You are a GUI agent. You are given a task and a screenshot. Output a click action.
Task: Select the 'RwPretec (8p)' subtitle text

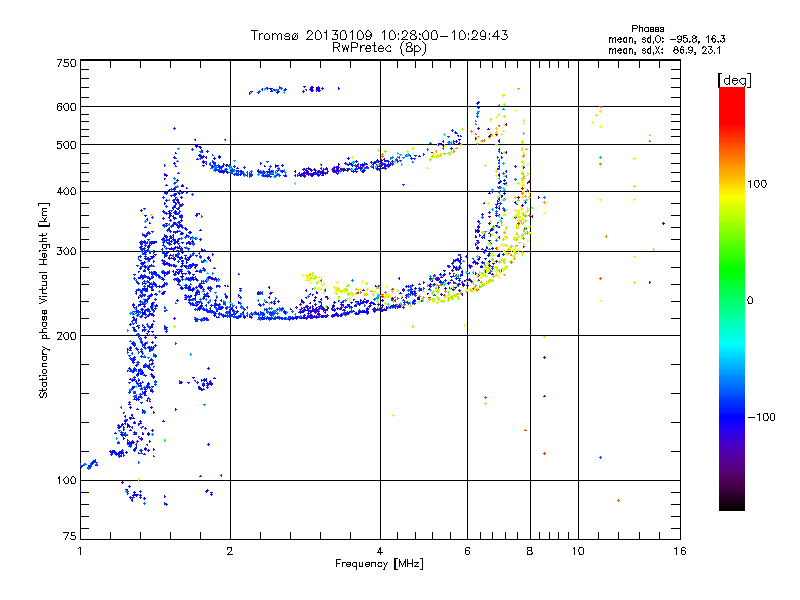click(379, 48)
